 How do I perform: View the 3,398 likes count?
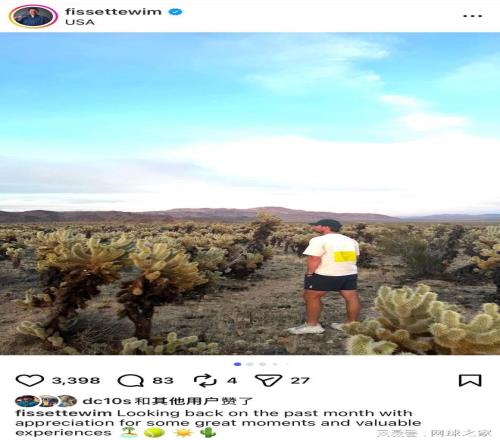click(x=76, y=380)
